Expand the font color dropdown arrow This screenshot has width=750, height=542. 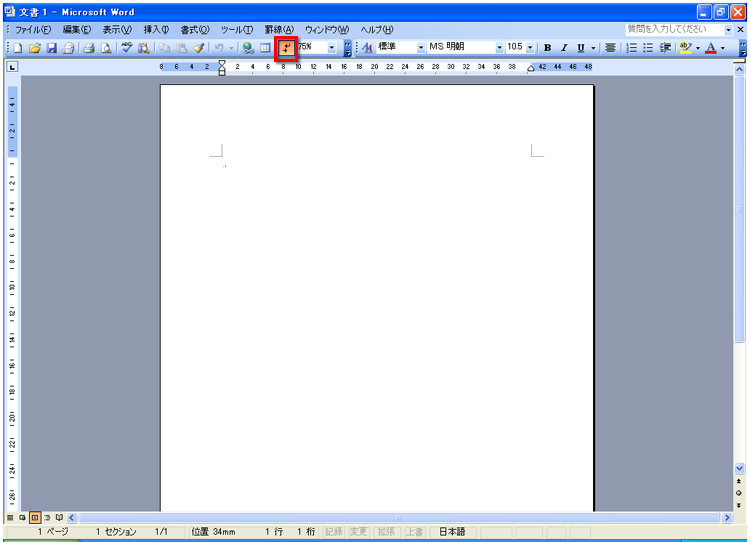point(723,47)
